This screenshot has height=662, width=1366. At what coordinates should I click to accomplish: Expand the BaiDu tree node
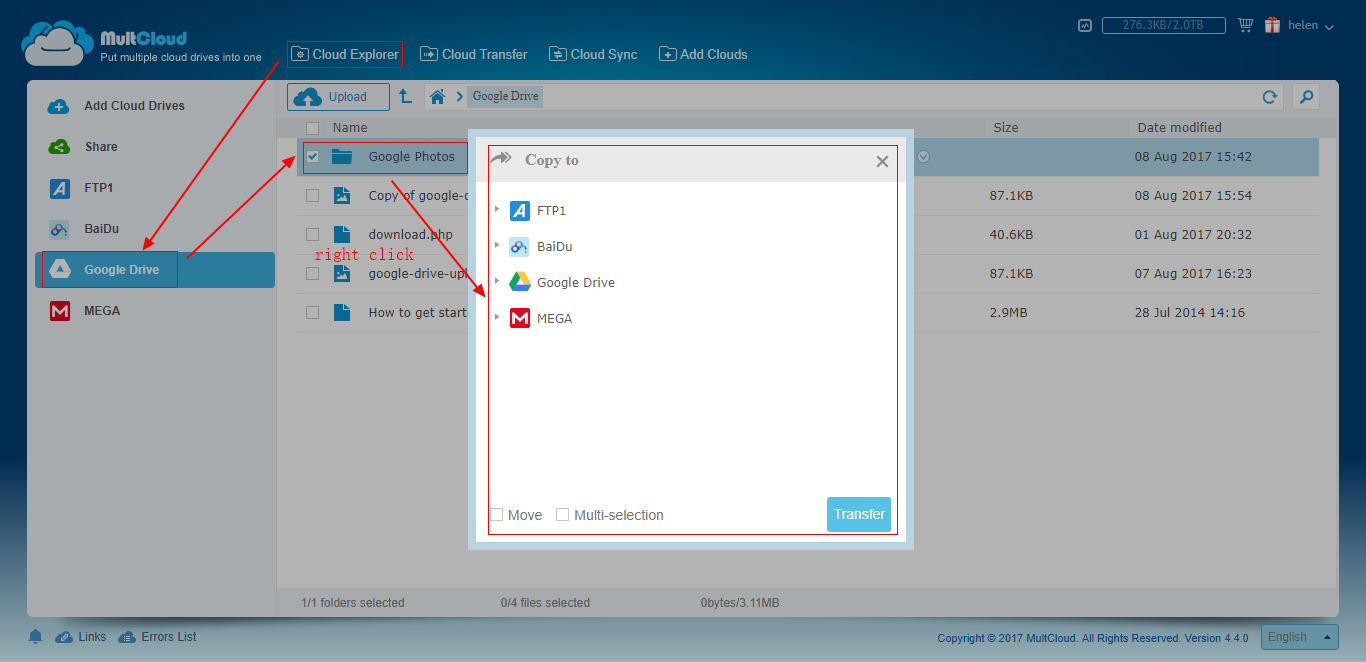click(497, 245)
